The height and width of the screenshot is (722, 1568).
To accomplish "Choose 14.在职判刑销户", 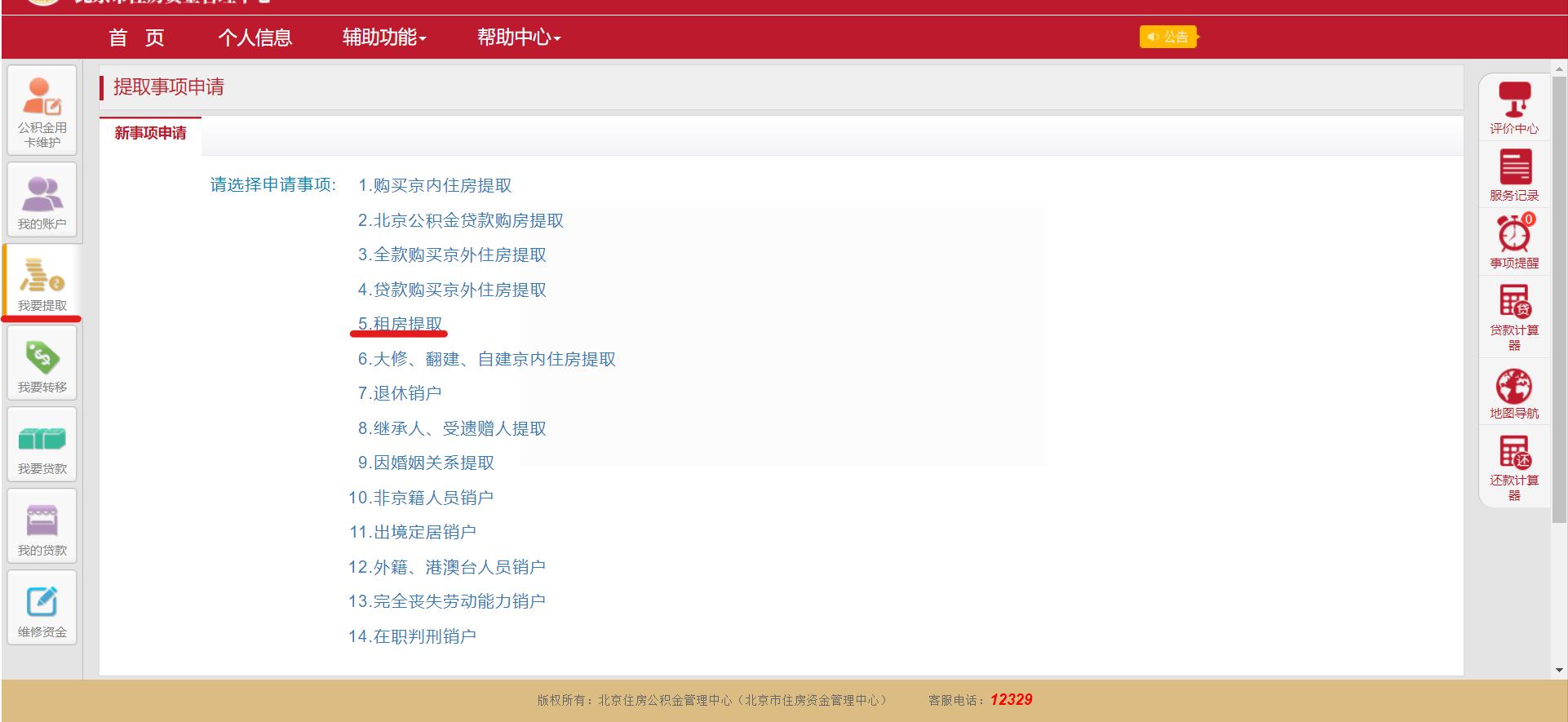I will pos(412,636).
